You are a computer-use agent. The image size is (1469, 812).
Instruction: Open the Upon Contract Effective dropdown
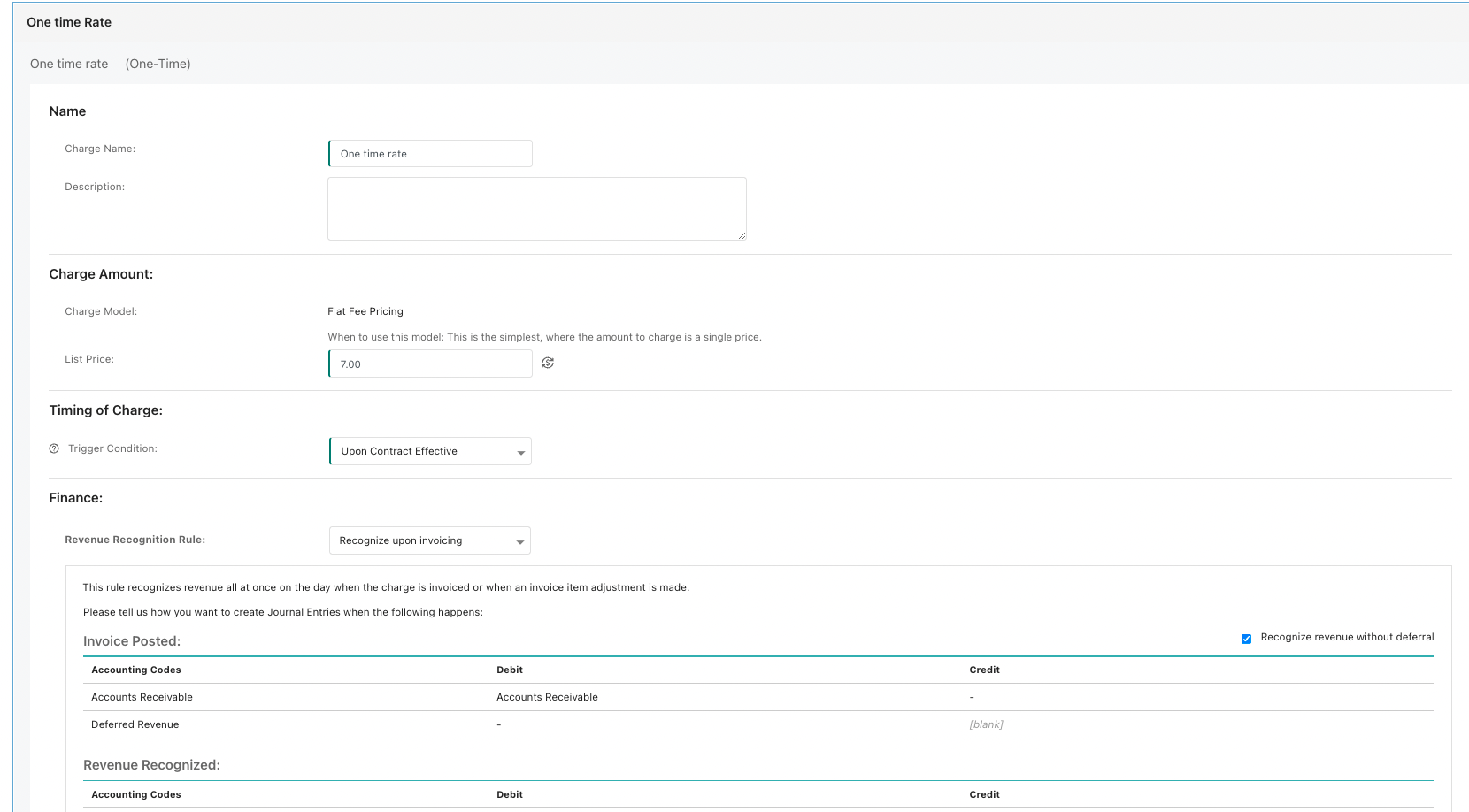[430, 451]
